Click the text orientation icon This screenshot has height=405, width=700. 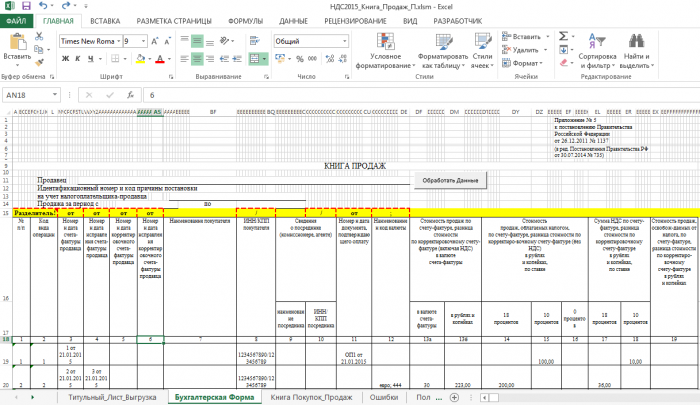[225, 41]
